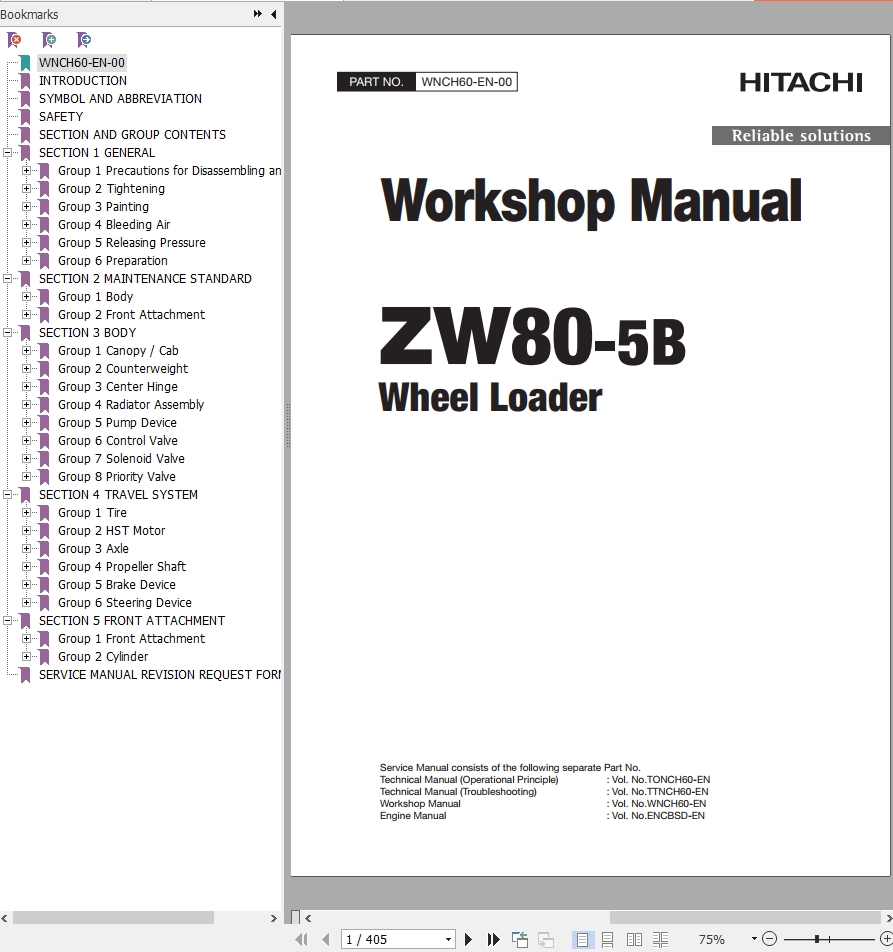Open Group 6 Preparation bookmark

tap(113, 261)
